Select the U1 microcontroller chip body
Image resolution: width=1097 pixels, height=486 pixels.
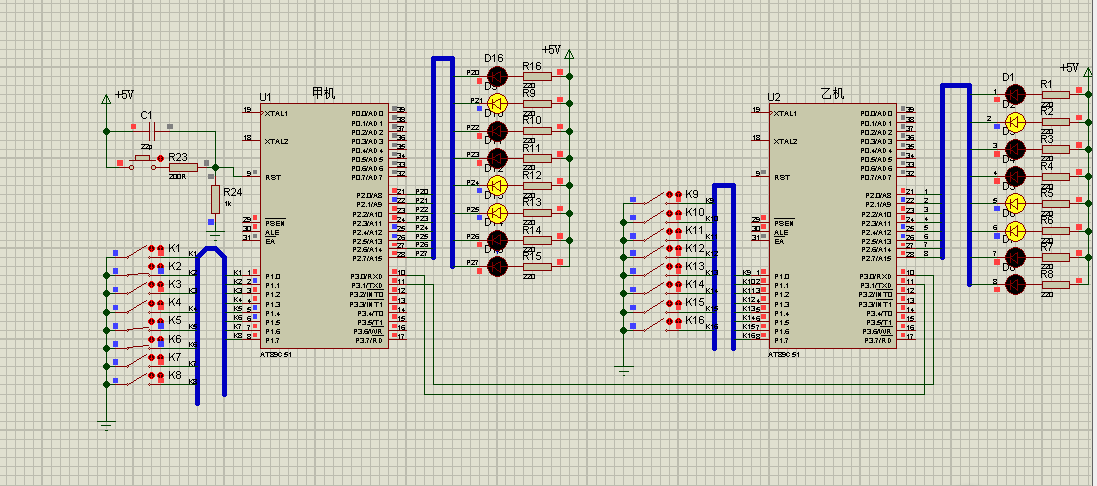pos(324,227)
